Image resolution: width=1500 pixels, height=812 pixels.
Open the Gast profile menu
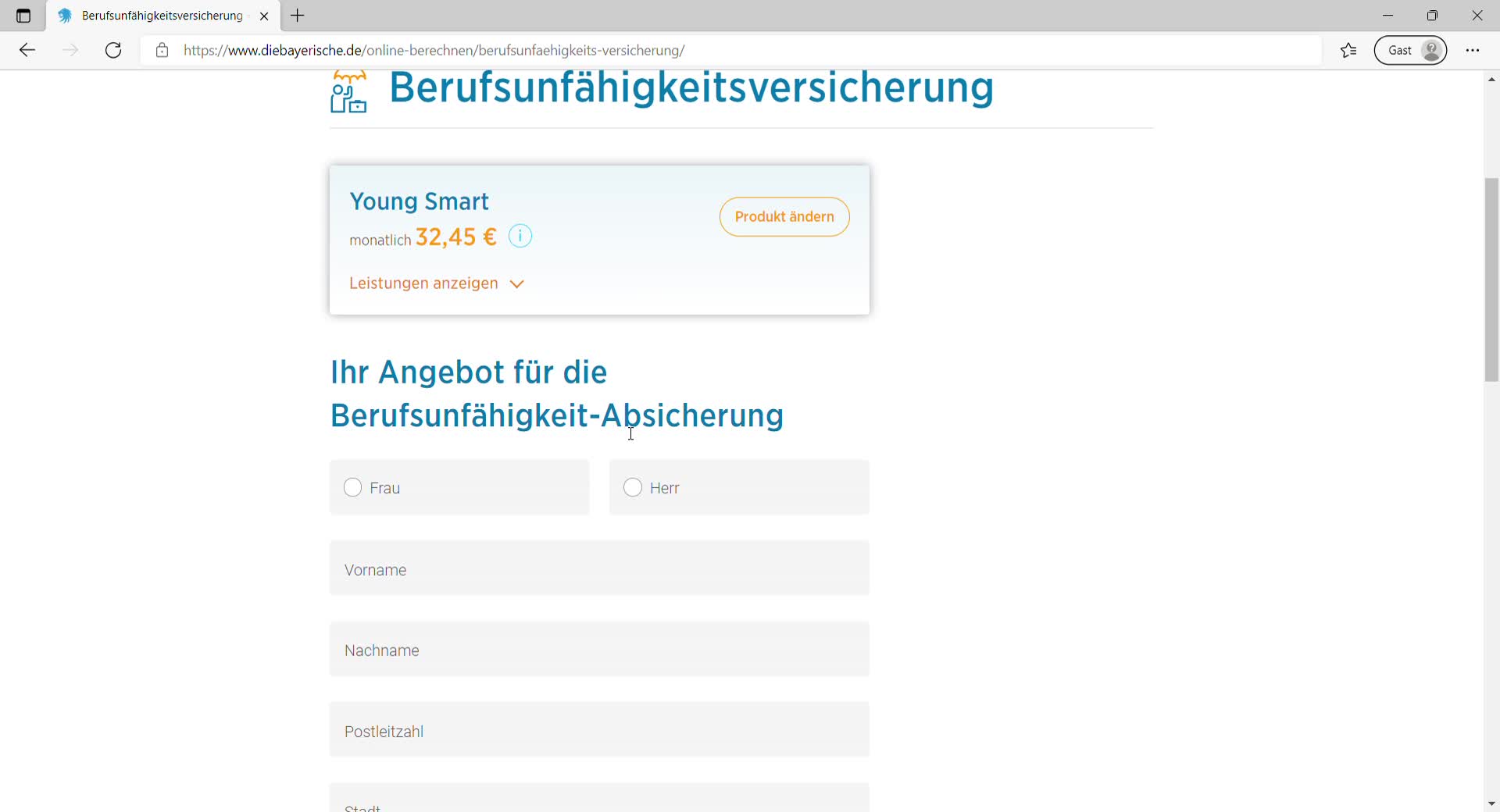coord(1410,51)
